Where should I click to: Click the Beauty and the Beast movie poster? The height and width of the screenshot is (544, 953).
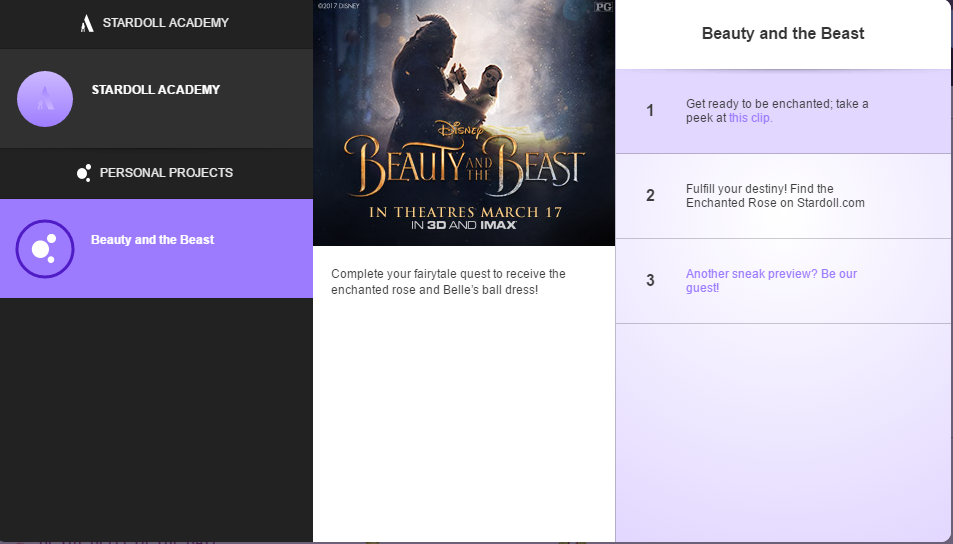click(x=464, y=123)
